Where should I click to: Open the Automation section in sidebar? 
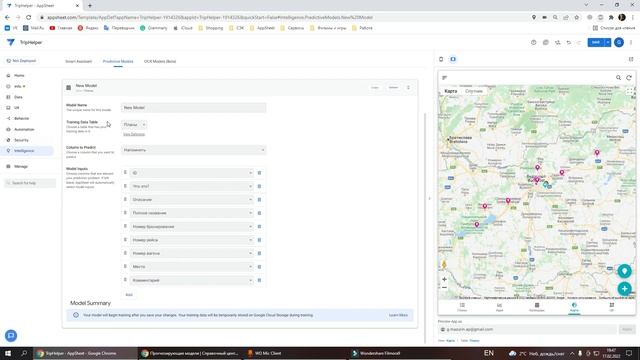[x=24, y=129]
